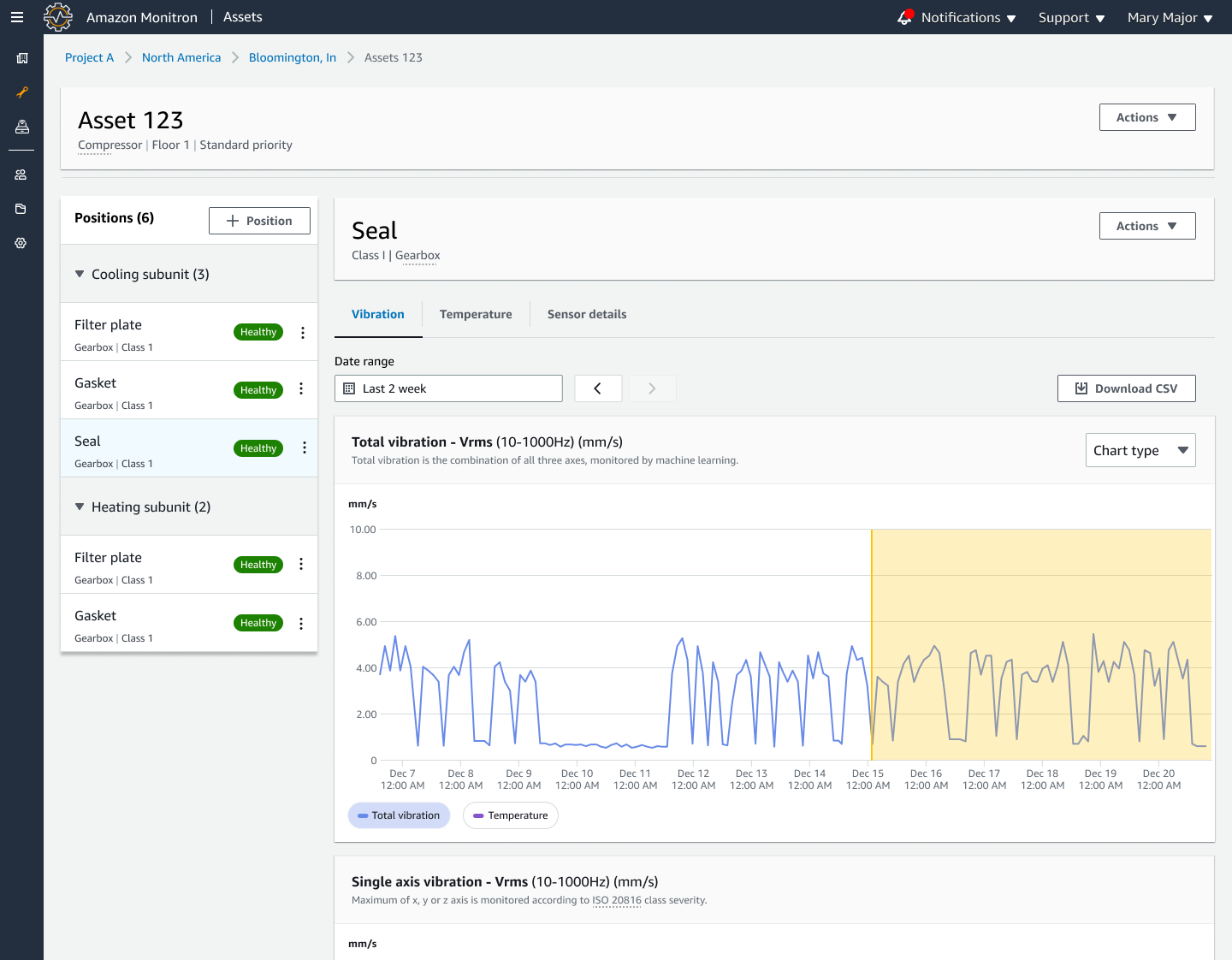Open the North America breadcrumb link
The image size is (1232, 960).
[x=181, y=57]
